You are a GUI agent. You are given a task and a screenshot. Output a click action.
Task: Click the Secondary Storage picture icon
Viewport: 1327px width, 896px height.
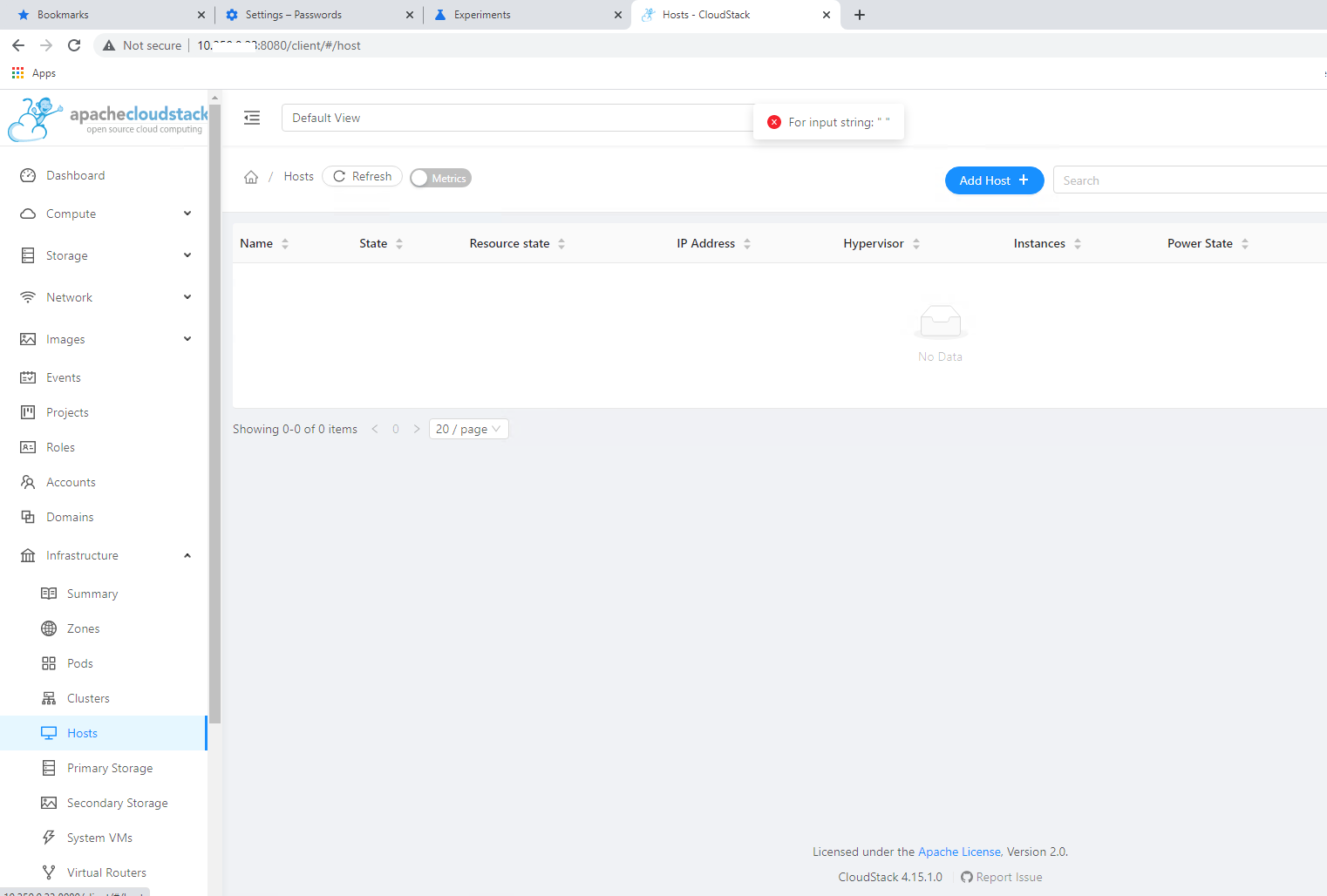click(49, 803)
